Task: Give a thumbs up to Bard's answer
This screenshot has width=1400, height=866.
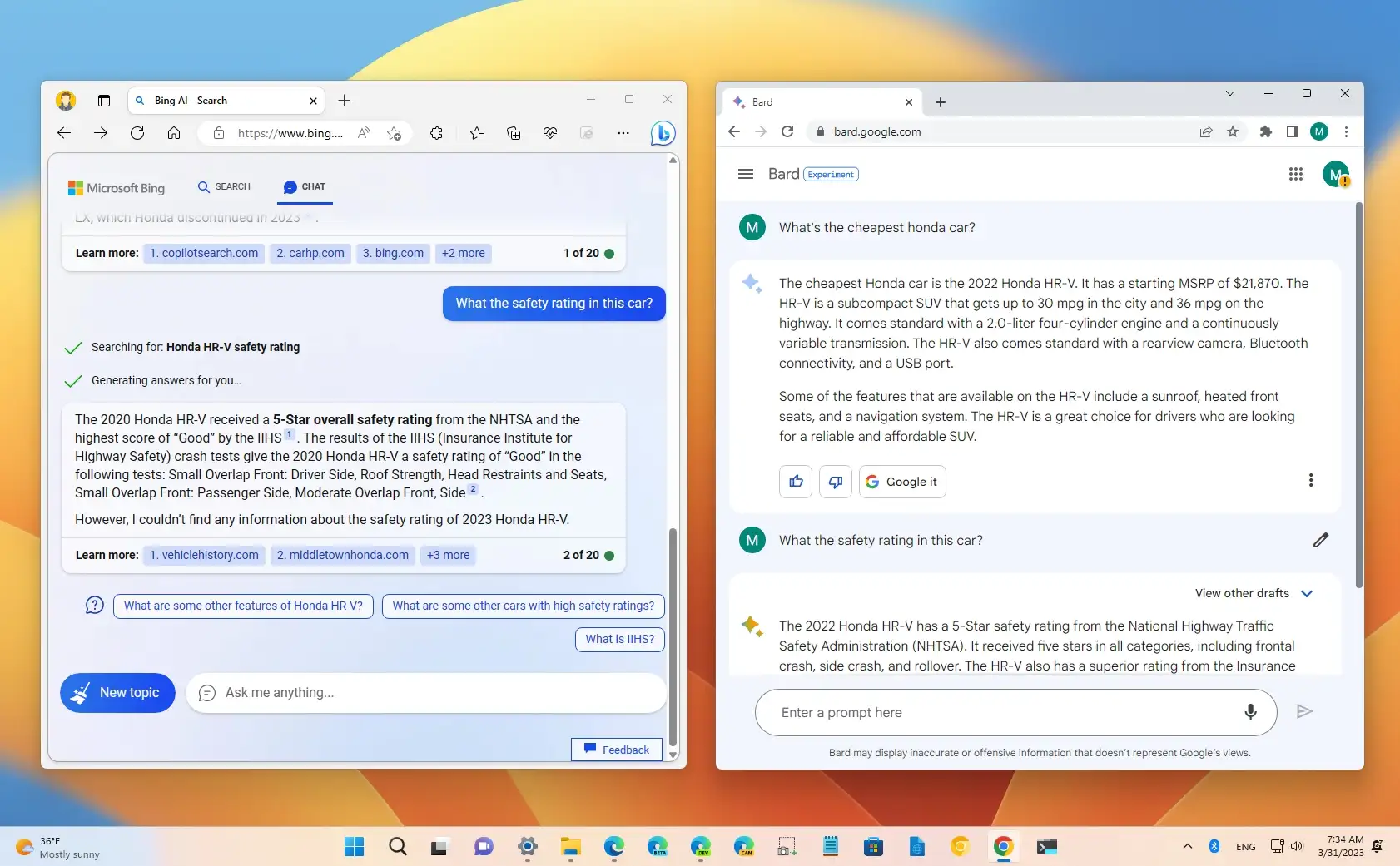Action: (x=795, y=482)
